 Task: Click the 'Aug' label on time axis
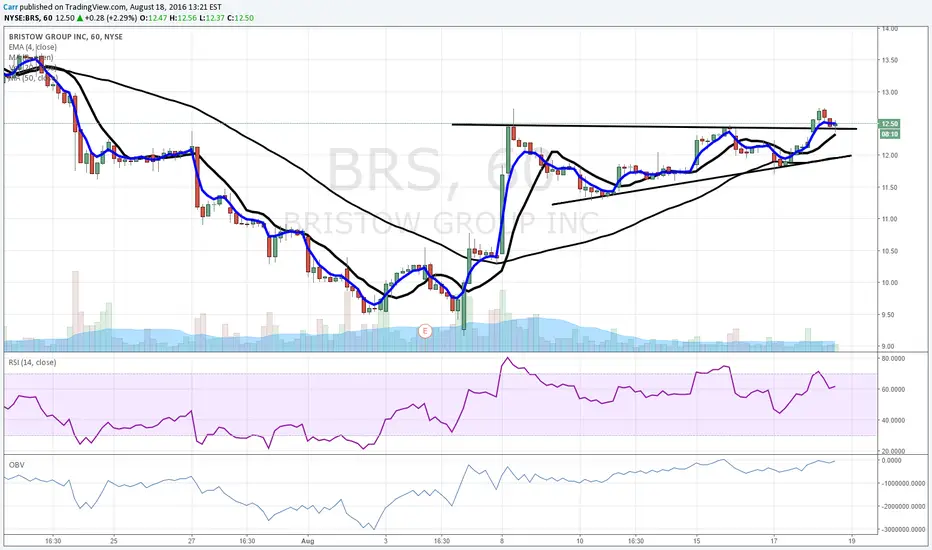307,541
